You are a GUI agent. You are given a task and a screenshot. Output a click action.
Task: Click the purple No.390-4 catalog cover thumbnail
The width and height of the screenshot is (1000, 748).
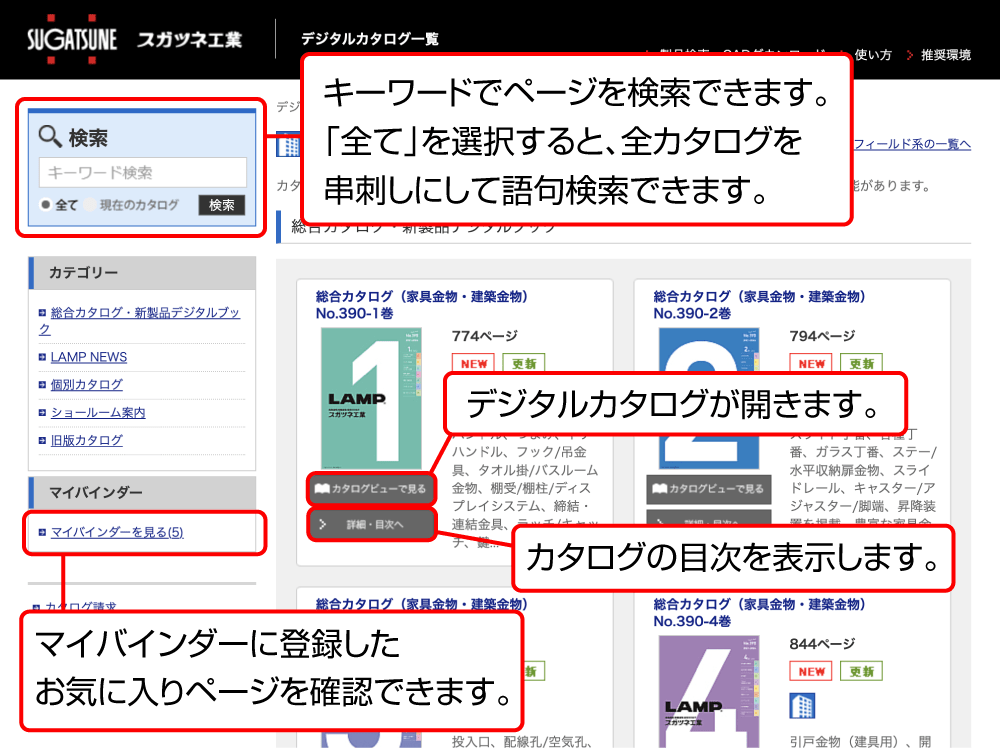709,691
